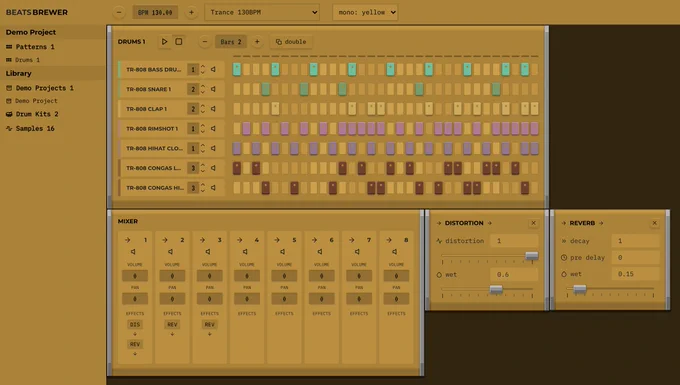680x385 pixels.
Task: Mute mixer channel 2
Action: pyautogui.click(x=171, y=251)
